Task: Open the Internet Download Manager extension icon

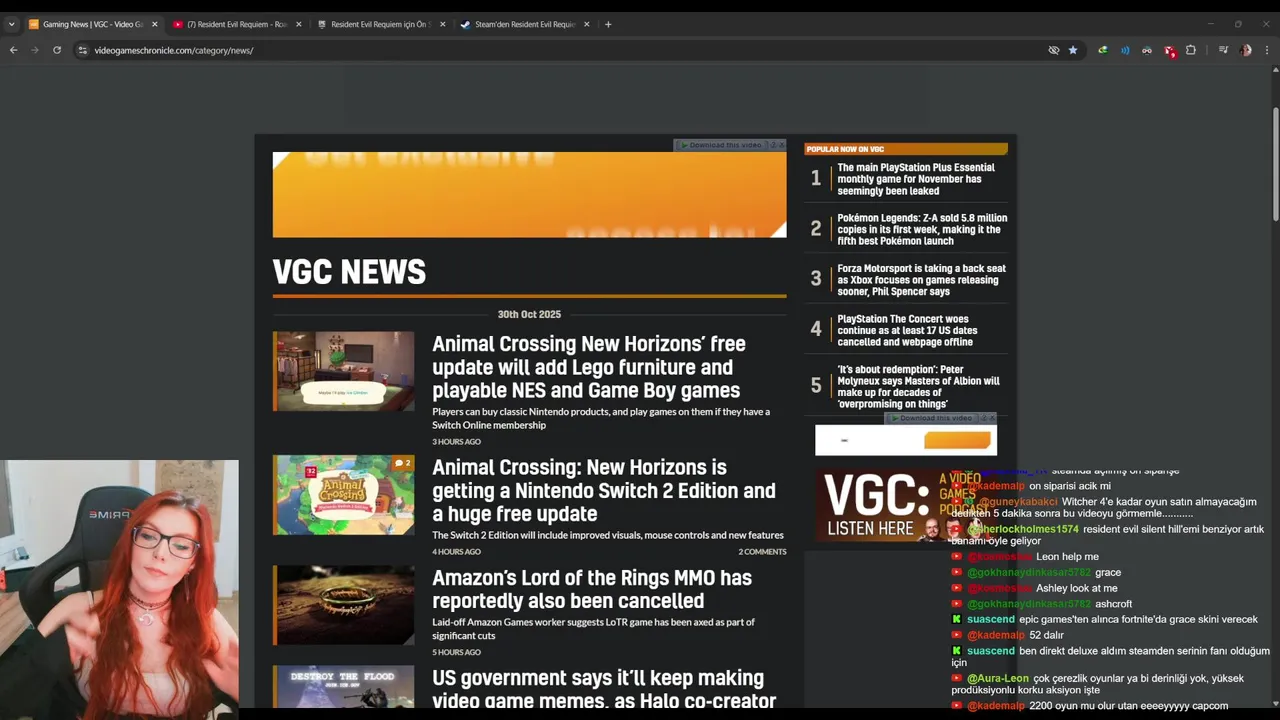Action: click(x=1102, y=50)
